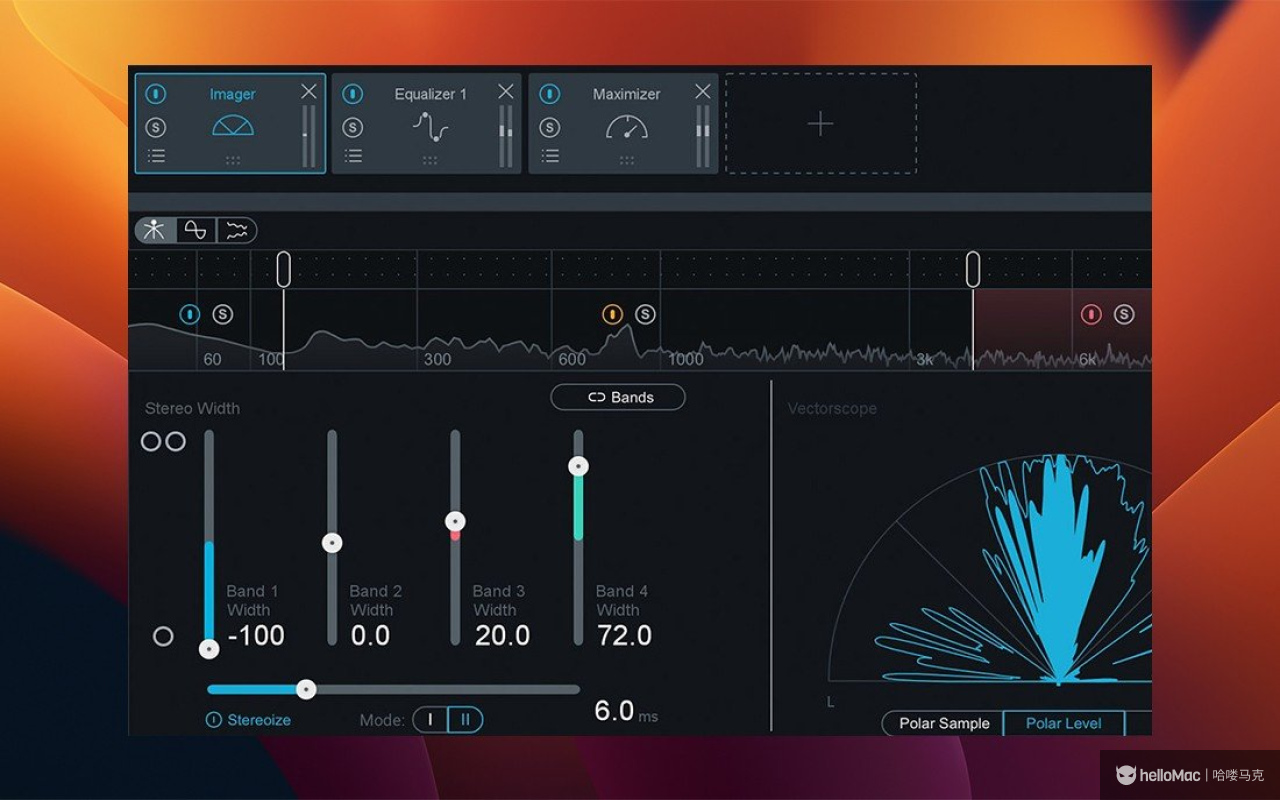Select the Equalizer 1 curve icon
1280x800 pixels.
[431, 126]
